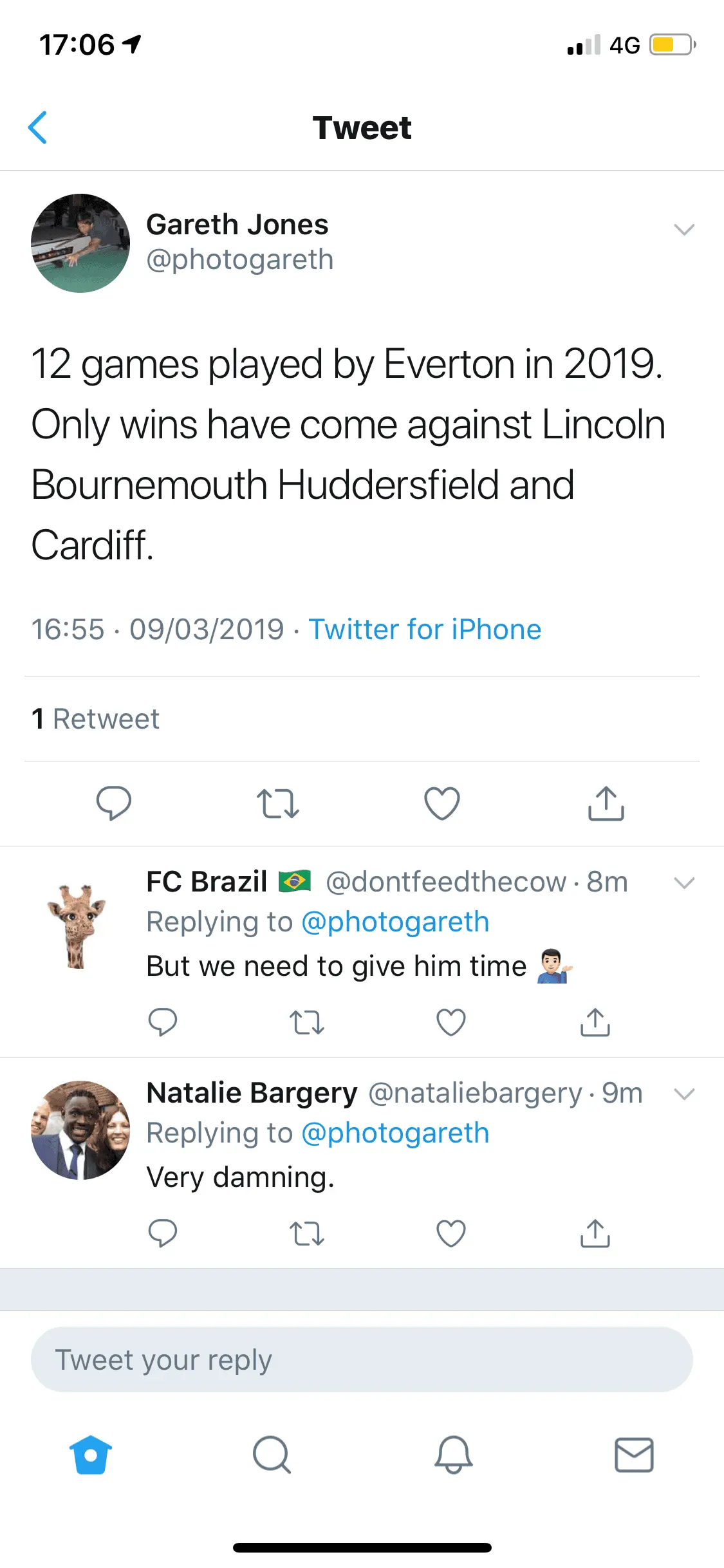Screen dimensions: 724x1568
Task: Open the Search tab
Action: click(x=272, y=1454)
